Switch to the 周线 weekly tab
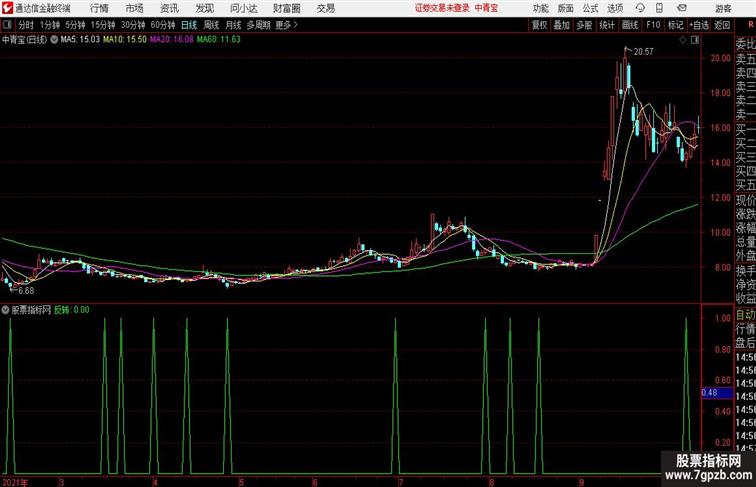This screenshot has height=487, width=756. 211,25
